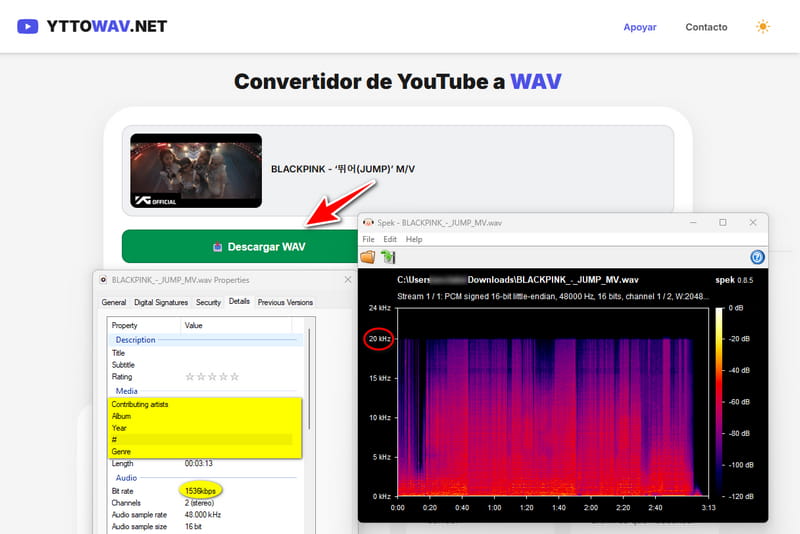
Task: Click the BLACKPINK JUMP video thumbnail
Action: tap(196, 170)
